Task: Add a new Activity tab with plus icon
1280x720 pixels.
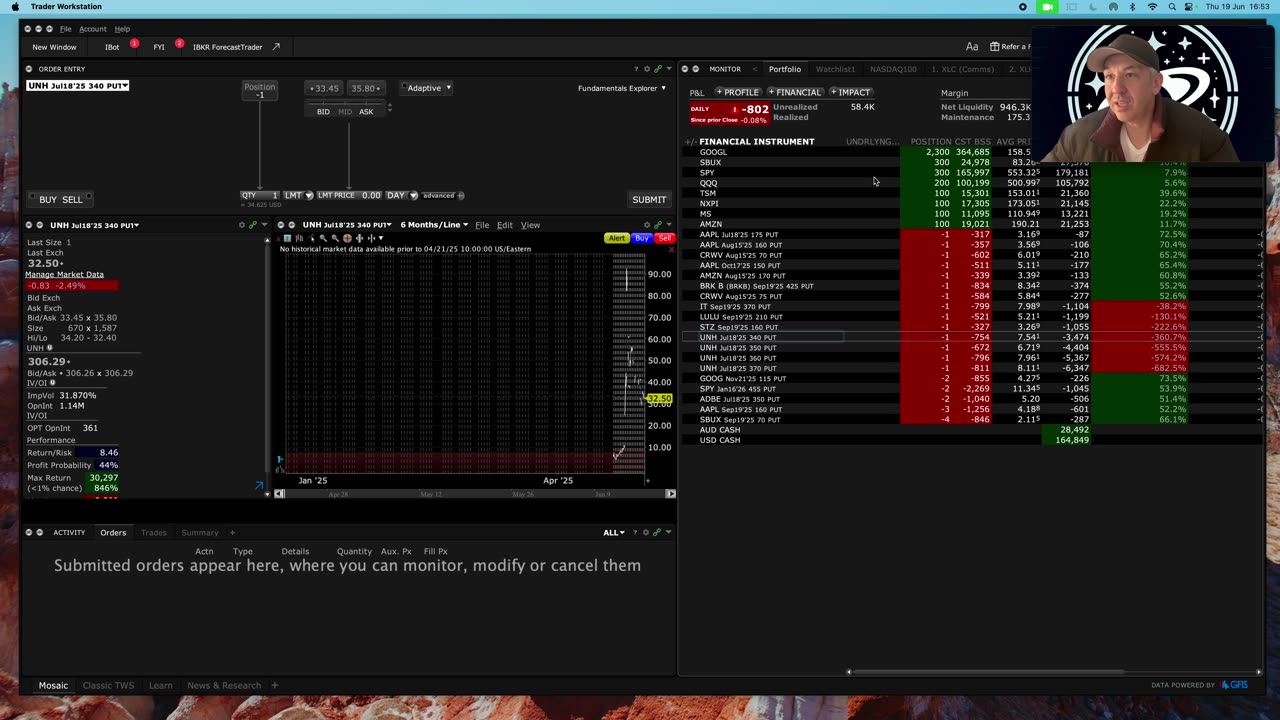Action: (232, 533)
